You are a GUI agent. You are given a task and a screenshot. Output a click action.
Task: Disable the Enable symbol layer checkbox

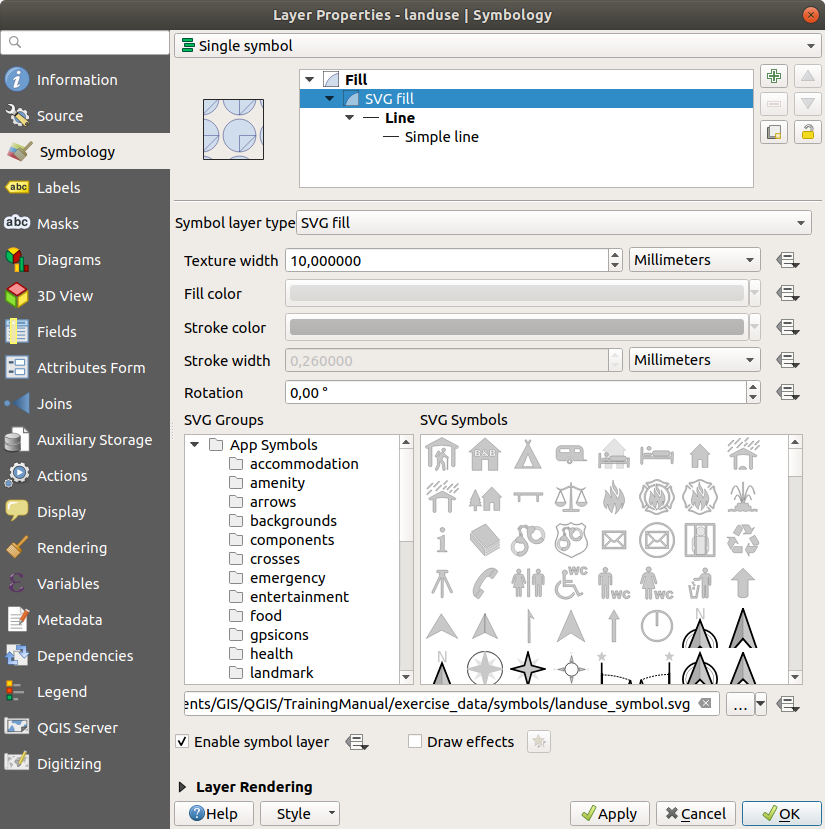point(182,742)
